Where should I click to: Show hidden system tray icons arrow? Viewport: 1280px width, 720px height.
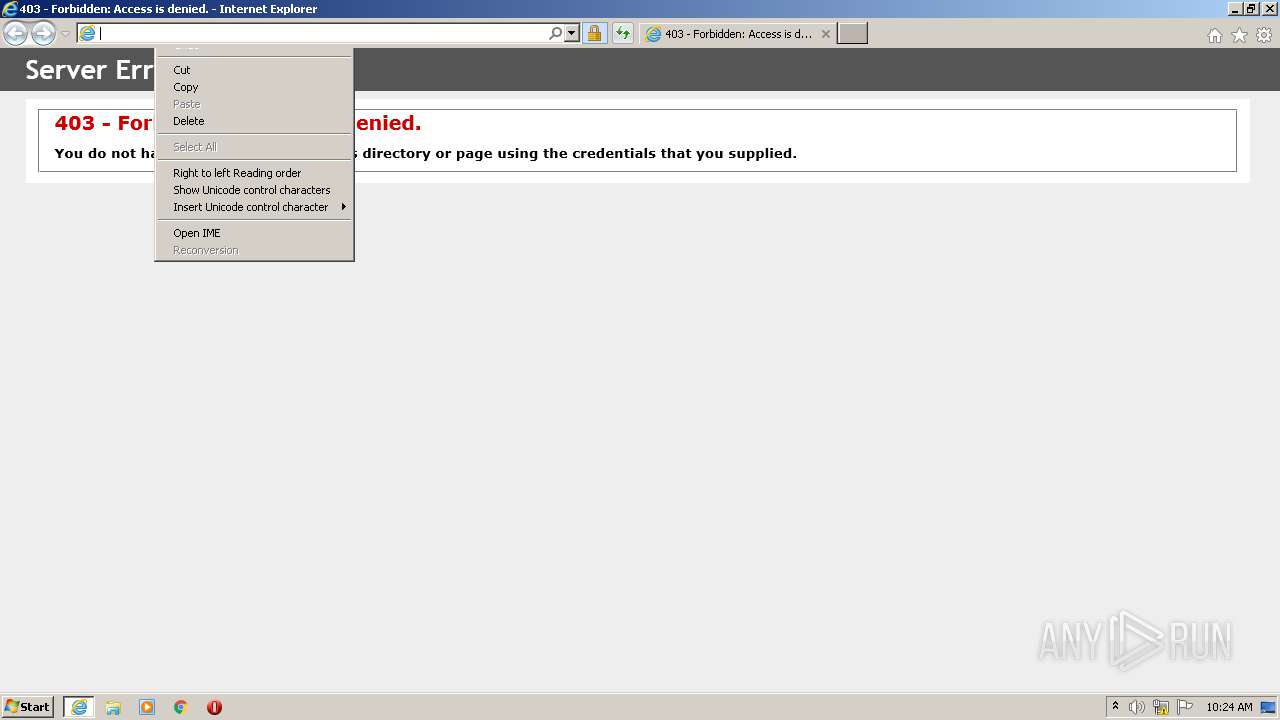(x=1115, y=707)
